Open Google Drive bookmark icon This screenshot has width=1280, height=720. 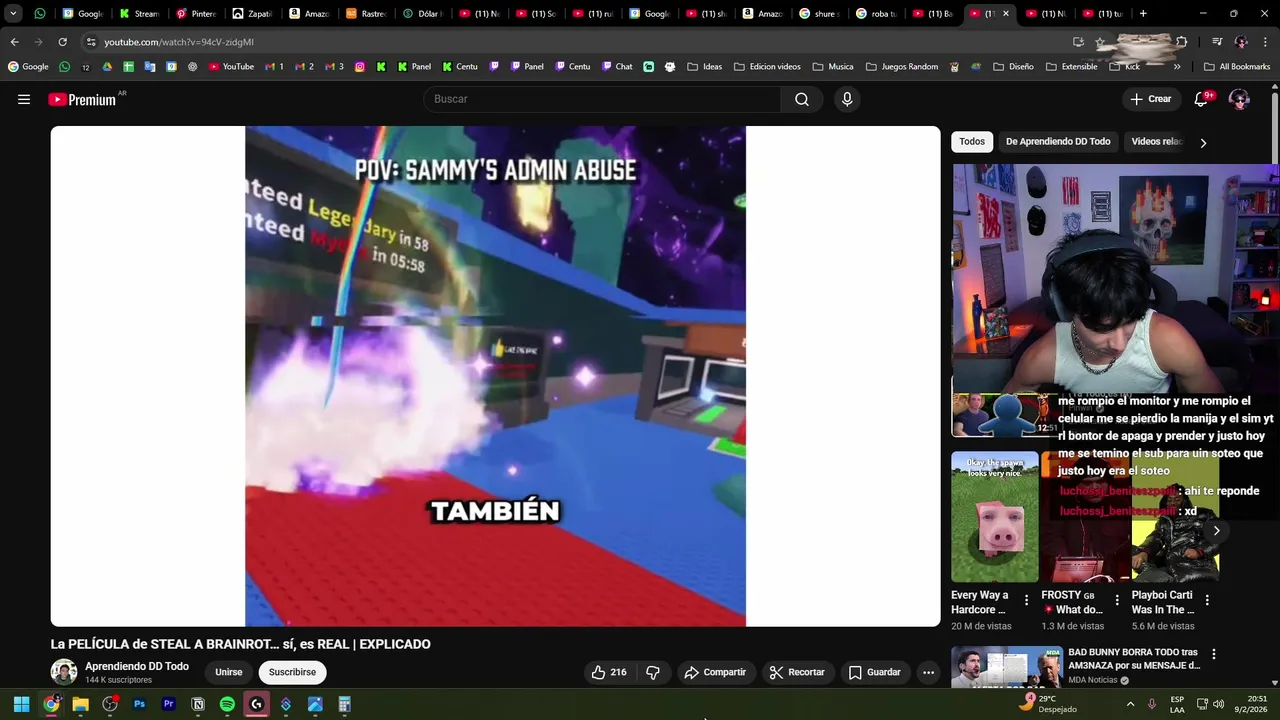107,67
